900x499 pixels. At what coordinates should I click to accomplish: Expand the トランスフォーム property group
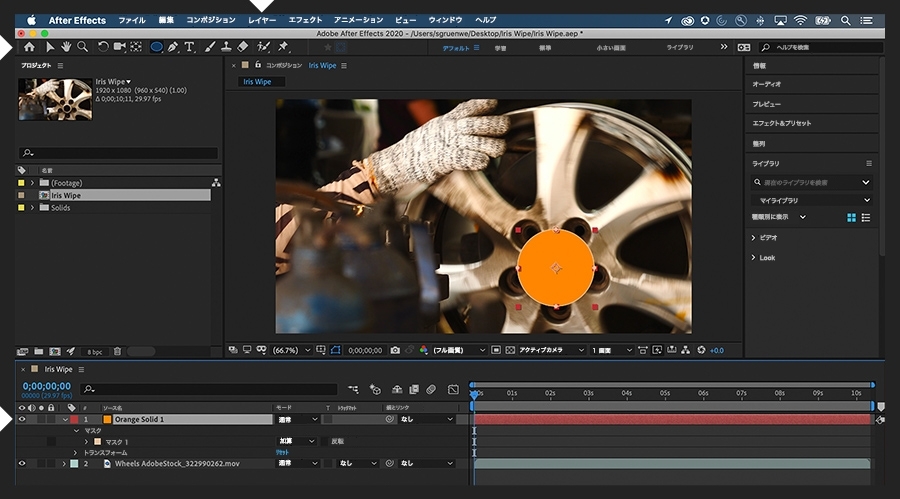(74, 452)
